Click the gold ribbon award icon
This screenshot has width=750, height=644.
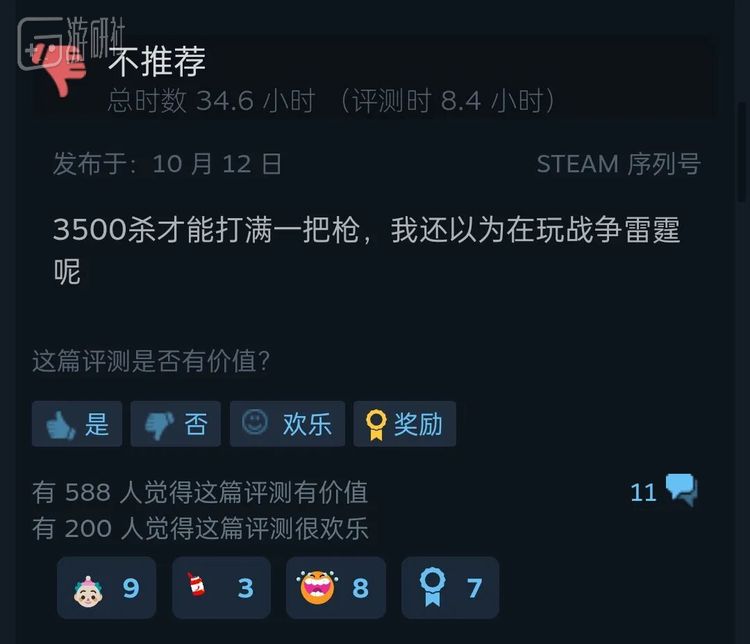point(376,424)
